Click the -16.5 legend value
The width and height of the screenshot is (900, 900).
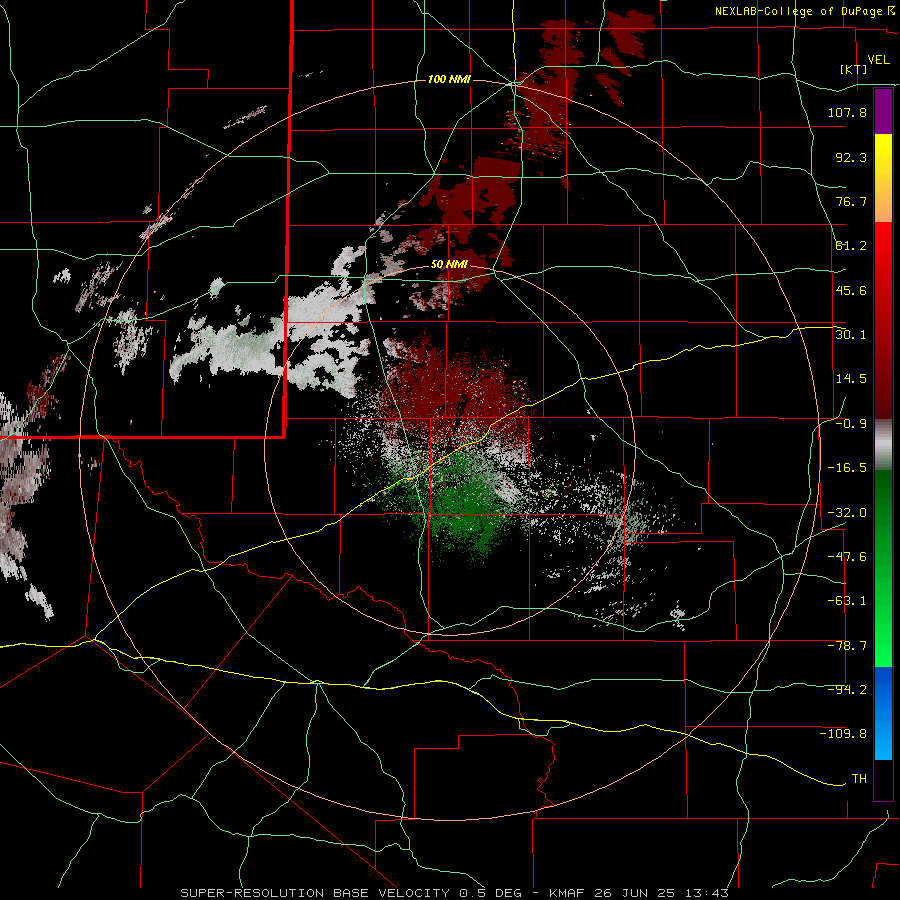[847, 468]
